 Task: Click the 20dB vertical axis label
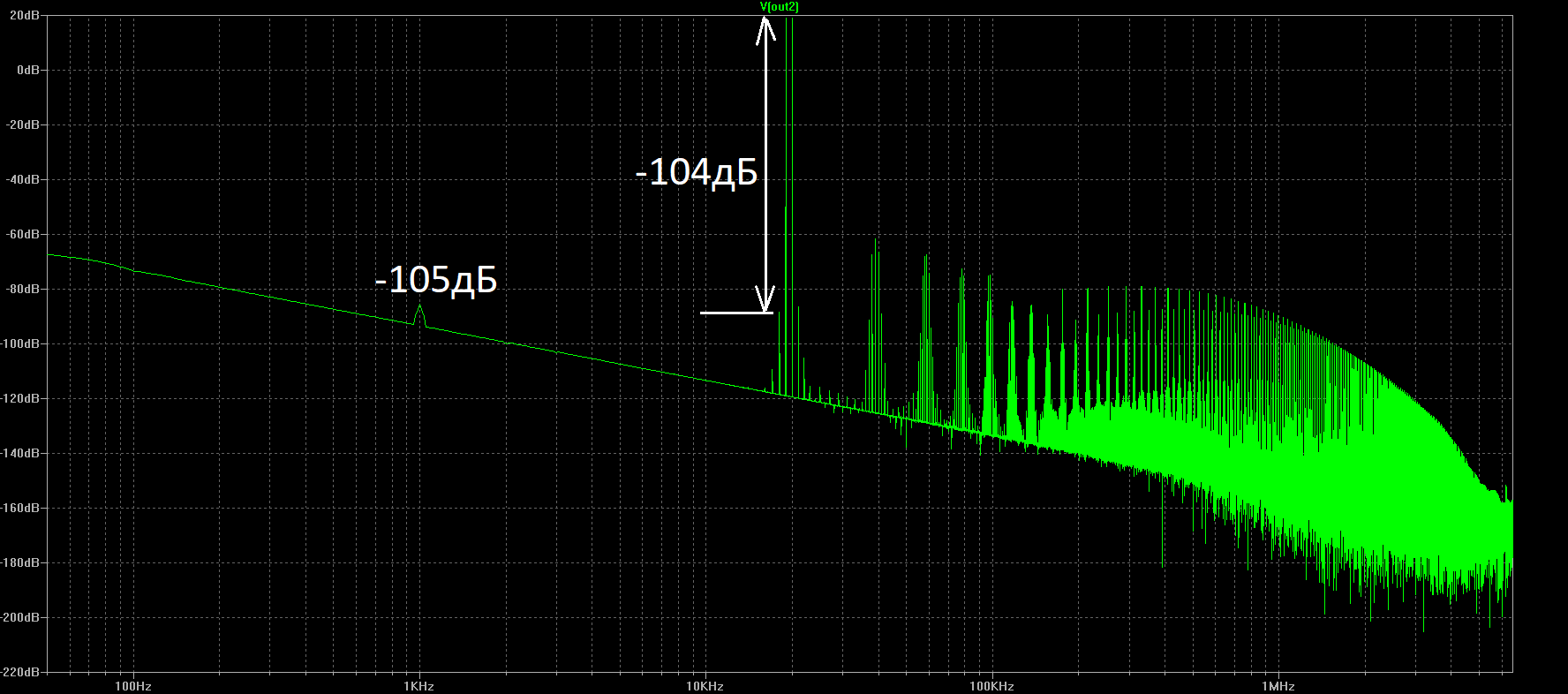point(25,15)
